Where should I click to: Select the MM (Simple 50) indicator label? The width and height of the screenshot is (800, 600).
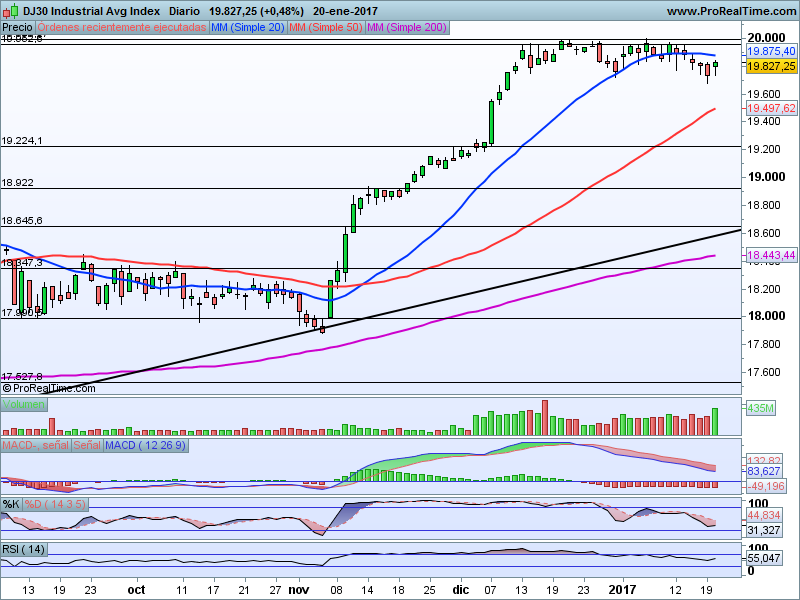(326, 28)
